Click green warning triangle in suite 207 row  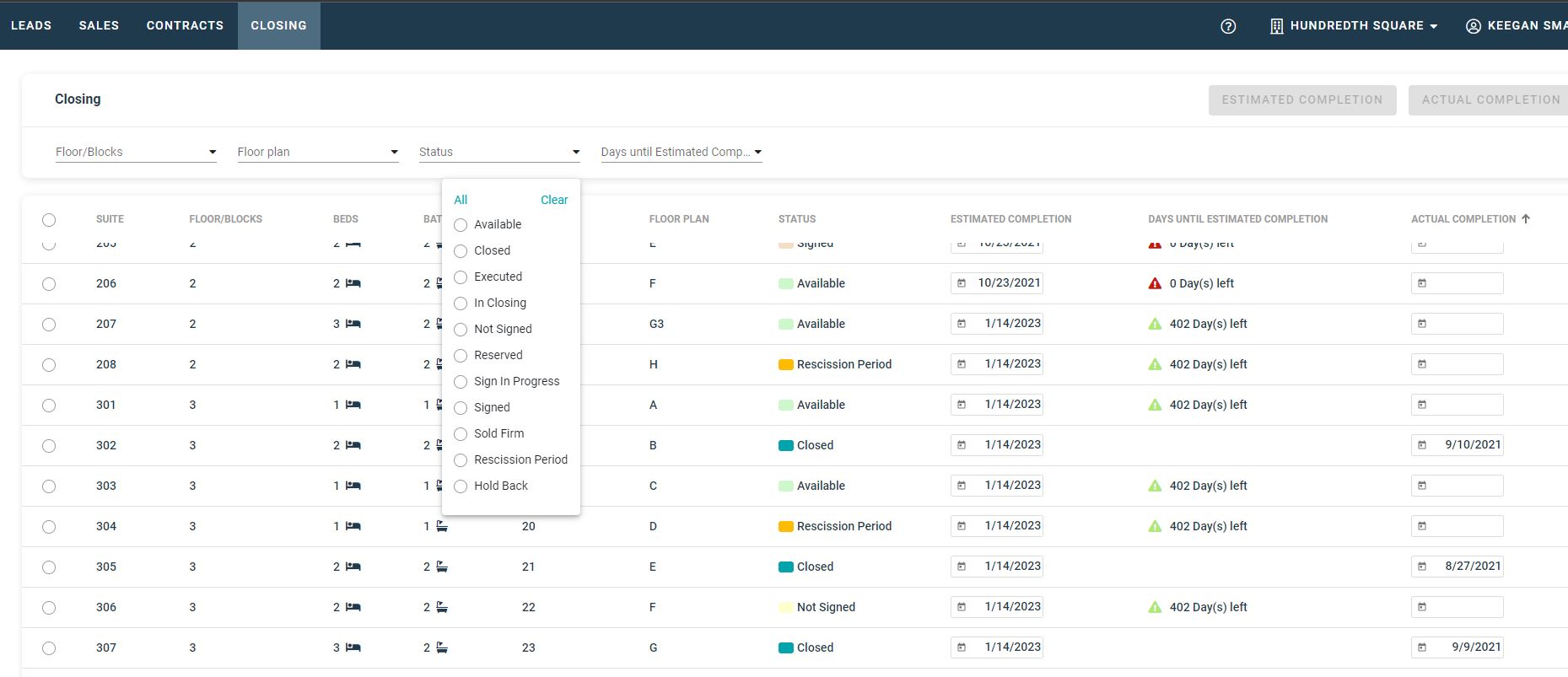pos(1156,324)
